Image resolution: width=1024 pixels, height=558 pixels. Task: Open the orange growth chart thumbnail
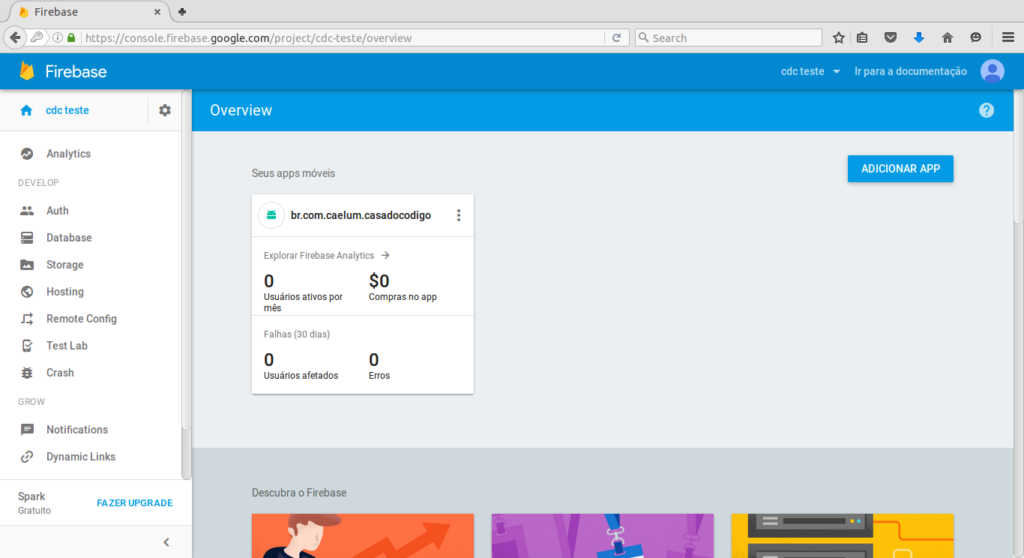[x=362, y=536]
